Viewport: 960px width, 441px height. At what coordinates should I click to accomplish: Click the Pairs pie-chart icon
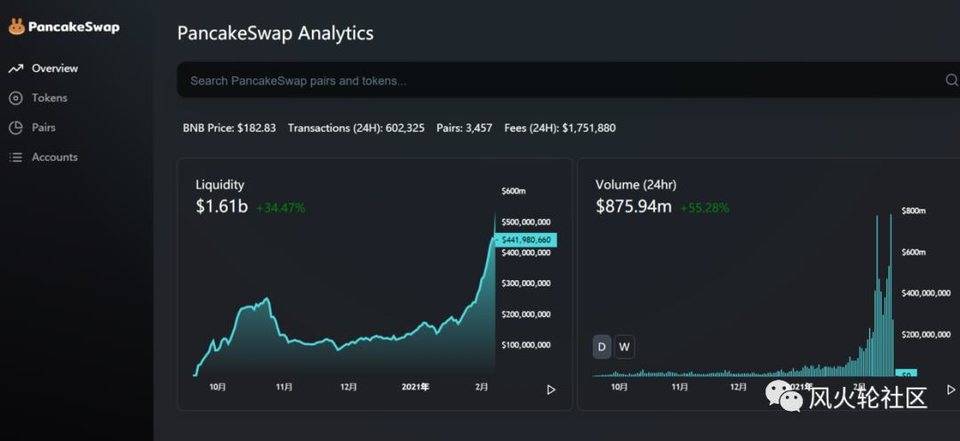16,127
